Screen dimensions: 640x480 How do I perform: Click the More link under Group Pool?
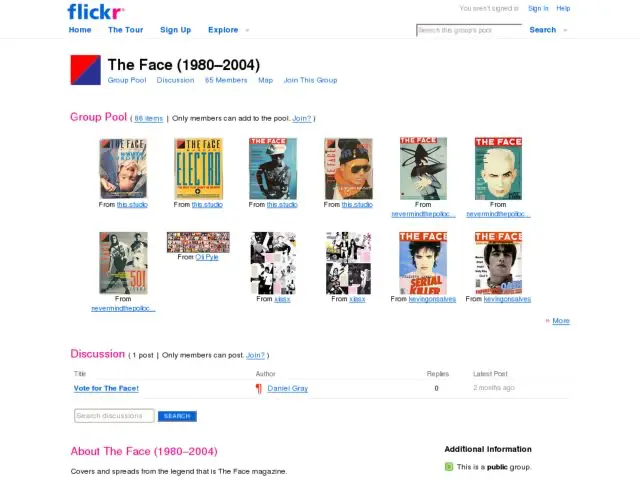(x=561, y=321)
